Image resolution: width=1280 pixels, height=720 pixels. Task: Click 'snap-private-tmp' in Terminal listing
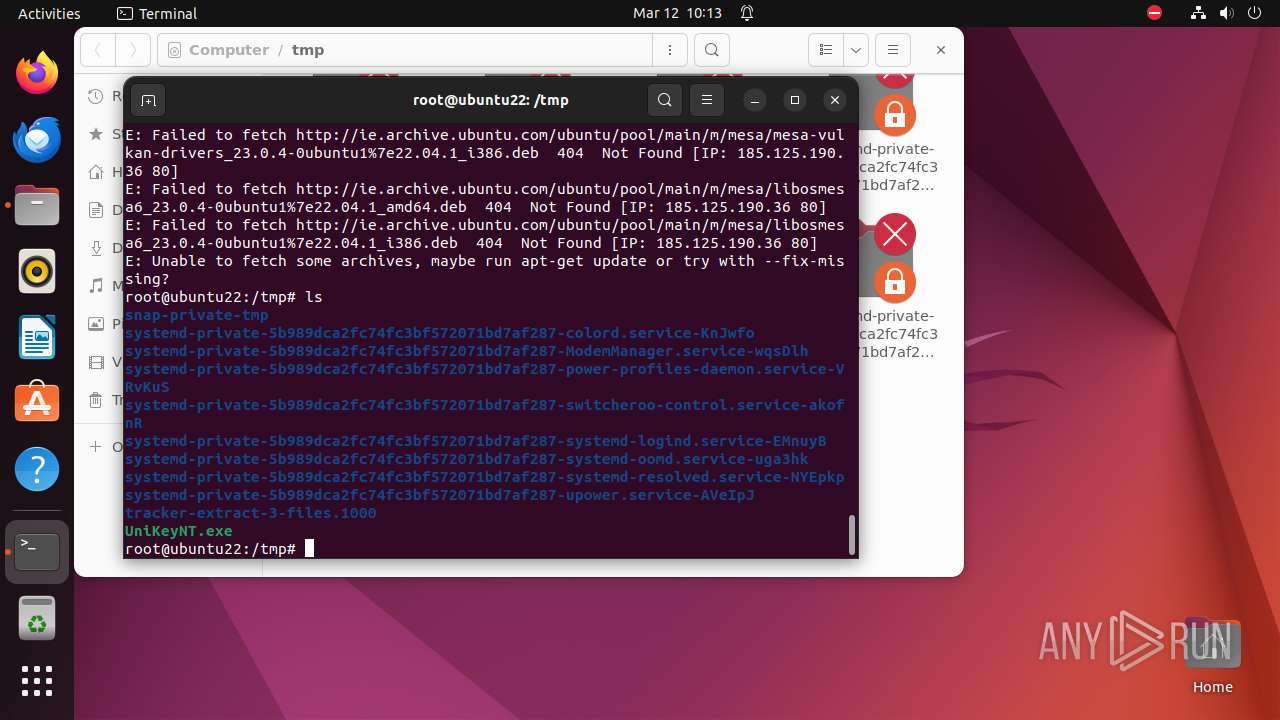coord(196,315)
